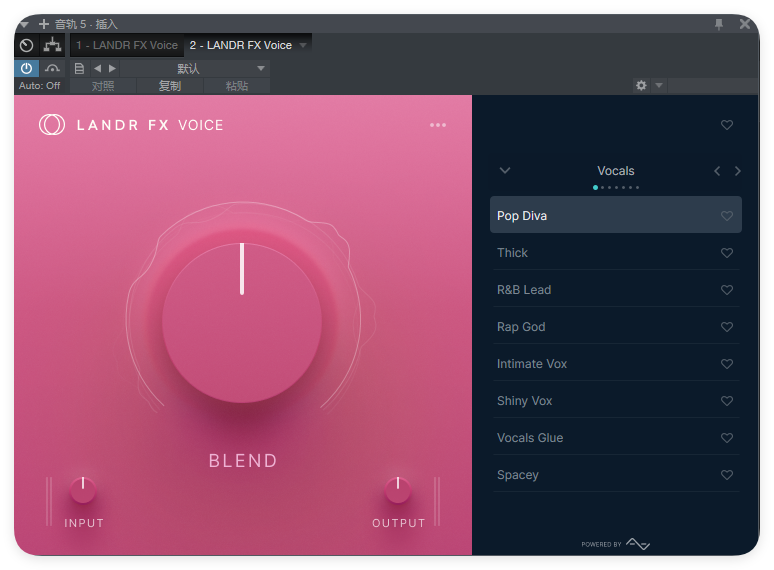Click the LANDR logo icon

[x=52, y=125]
